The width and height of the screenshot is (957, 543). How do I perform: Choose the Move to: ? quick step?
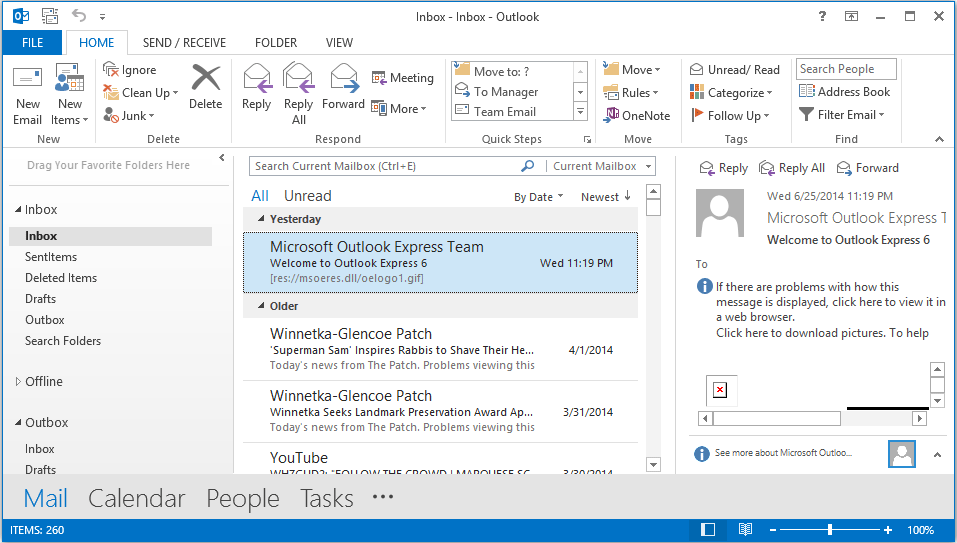click(x=513, y=71)
